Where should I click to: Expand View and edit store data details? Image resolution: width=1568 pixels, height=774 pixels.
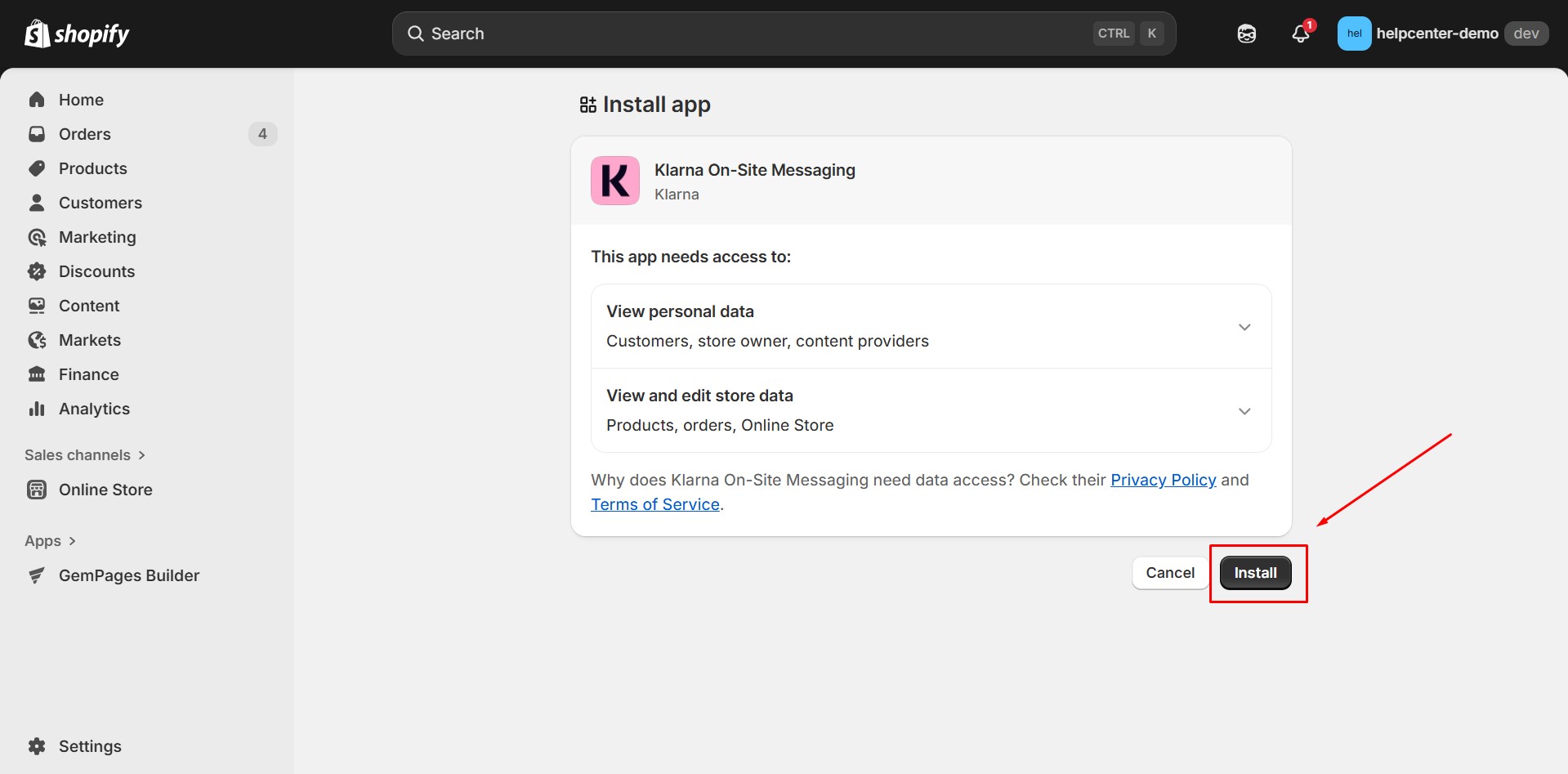point(1244,411)
